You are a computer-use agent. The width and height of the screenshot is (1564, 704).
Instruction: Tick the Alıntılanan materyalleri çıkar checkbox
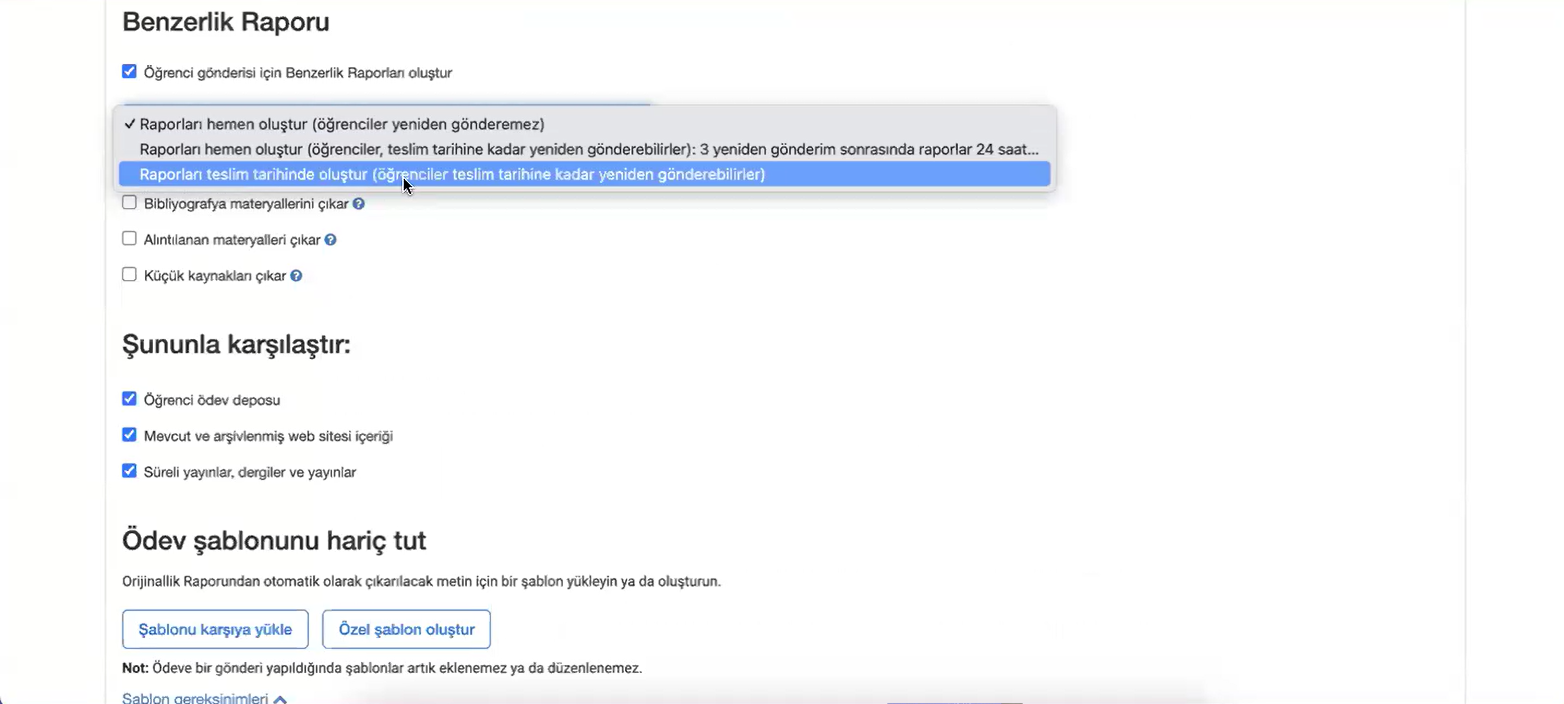[x=129, y=239]
